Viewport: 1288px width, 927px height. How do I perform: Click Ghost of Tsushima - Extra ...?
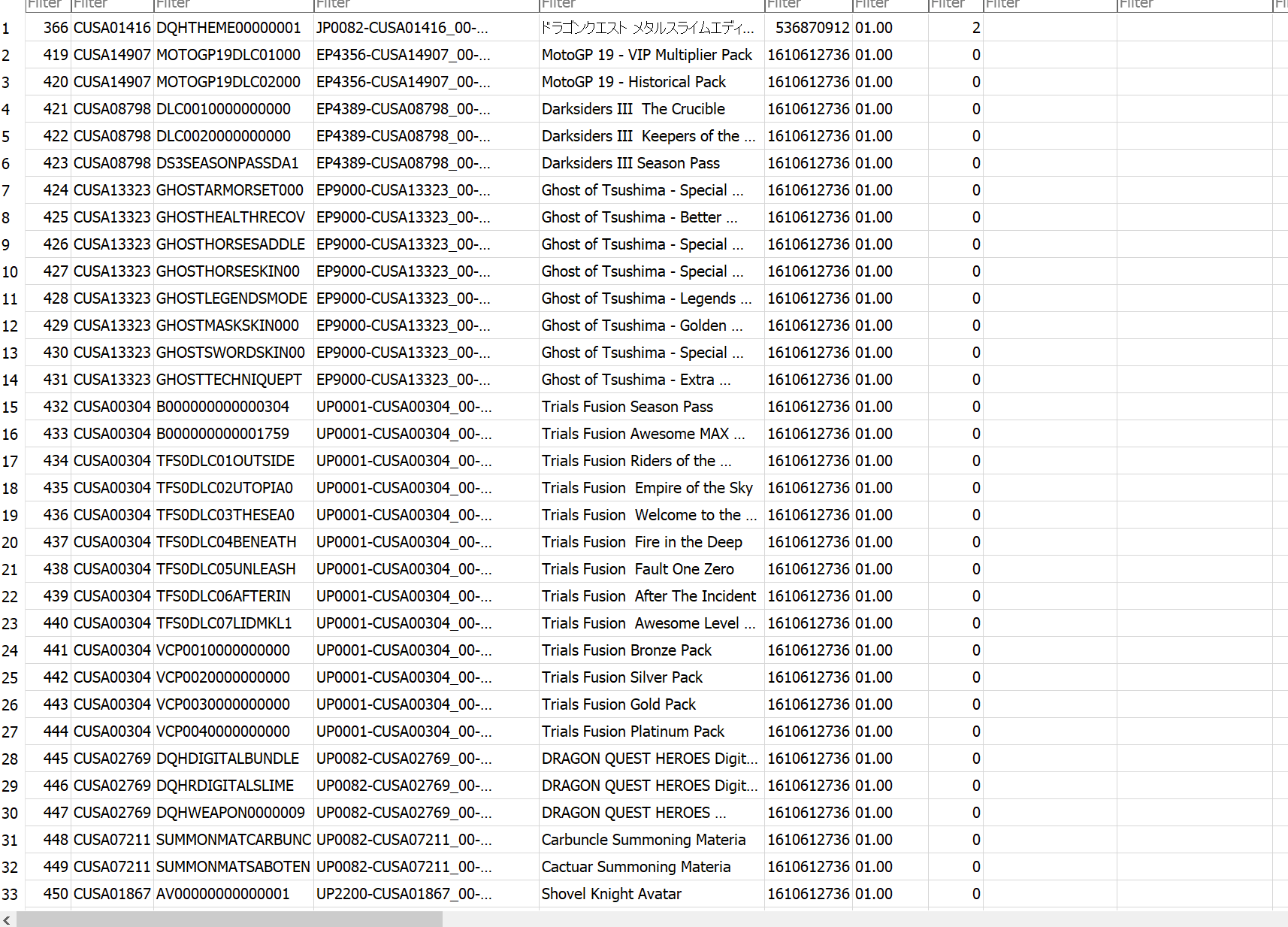pos(652,380)
